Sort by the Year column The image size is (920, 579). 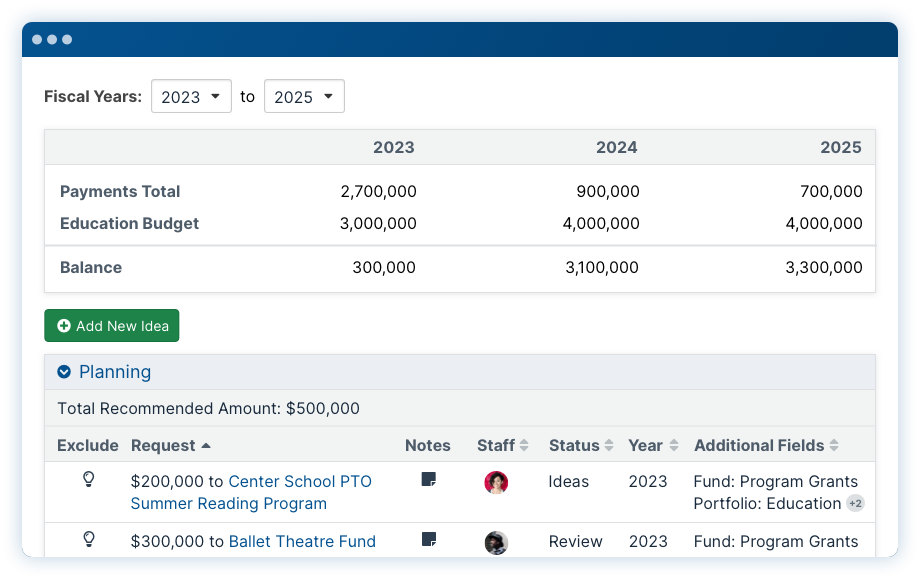tap(653, 445)
